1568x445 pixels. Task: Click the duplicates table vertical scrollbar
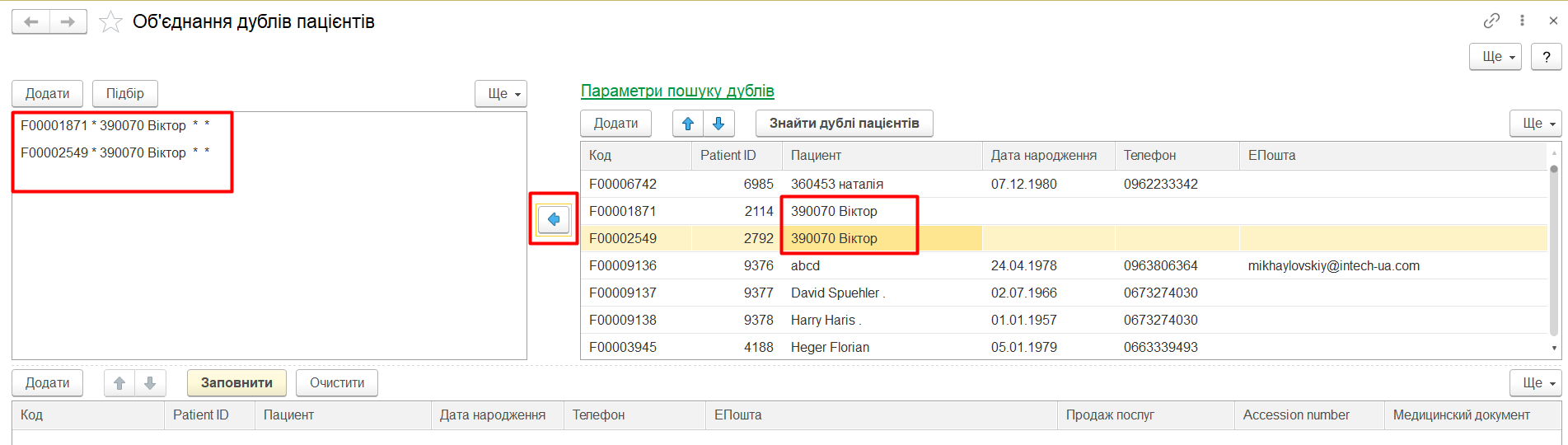1554,247
